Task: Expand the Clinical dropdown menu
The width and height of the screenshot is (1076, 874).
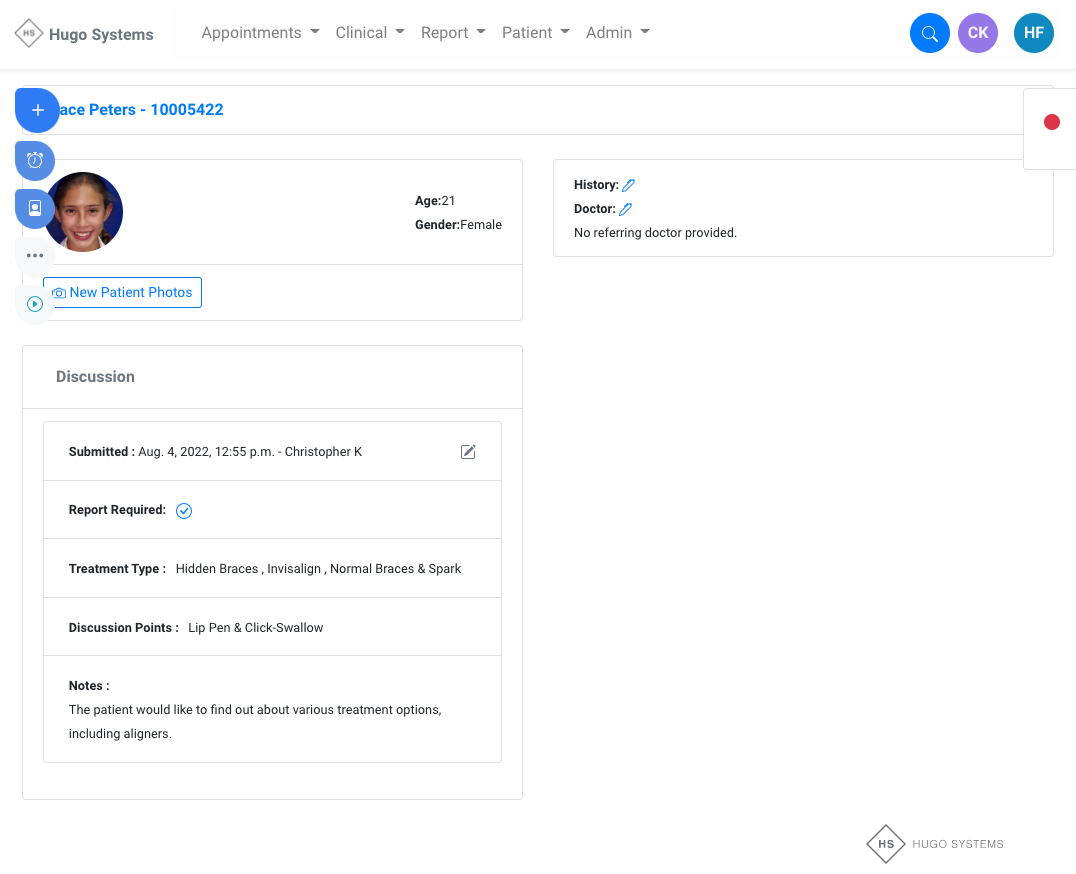Action: coord(370,33)
